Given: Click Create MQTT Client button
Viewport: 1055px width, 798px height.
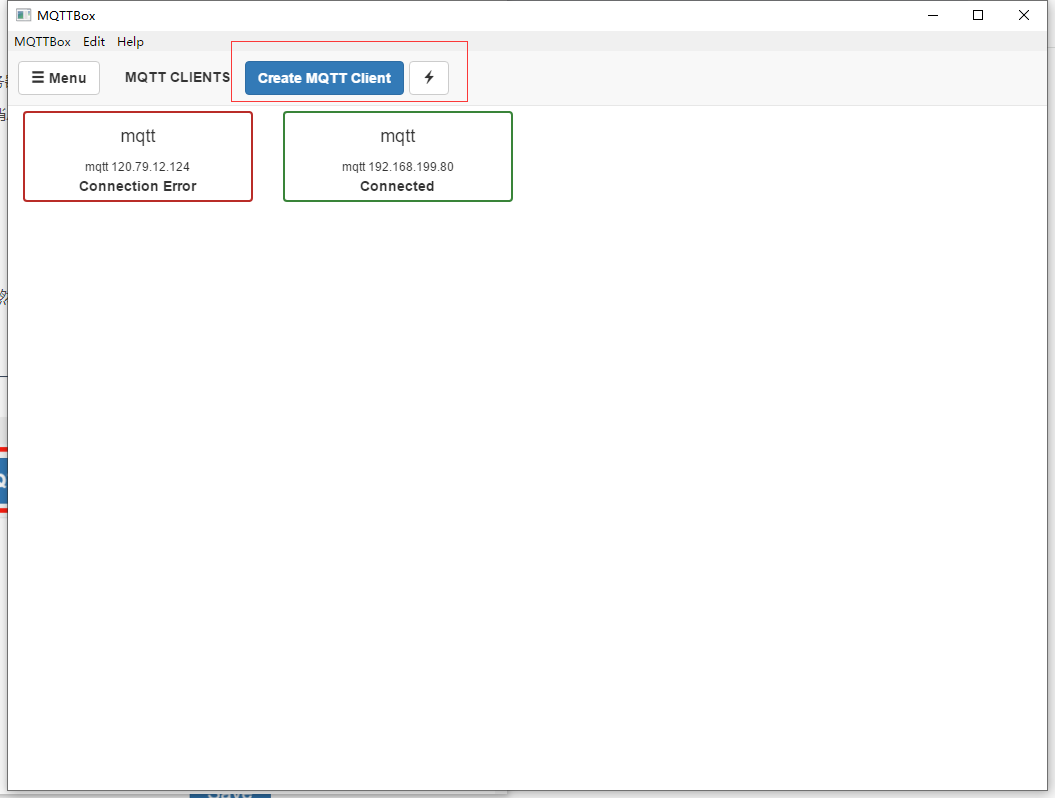Looking at the screenshot, I should point(324,78).
